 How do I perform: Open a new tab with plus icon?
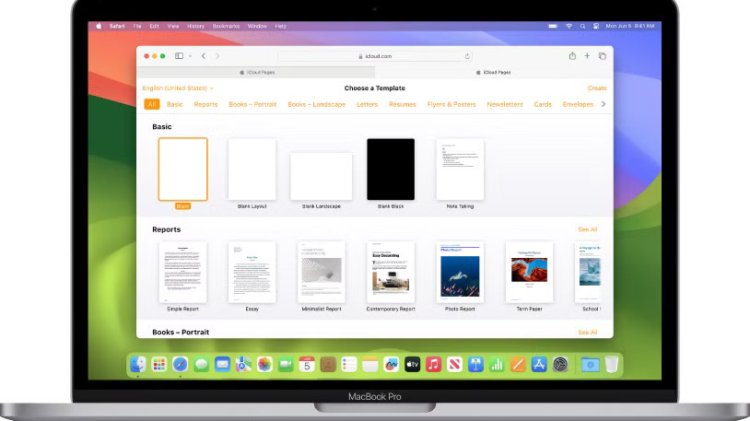click(x=587, y=56)
